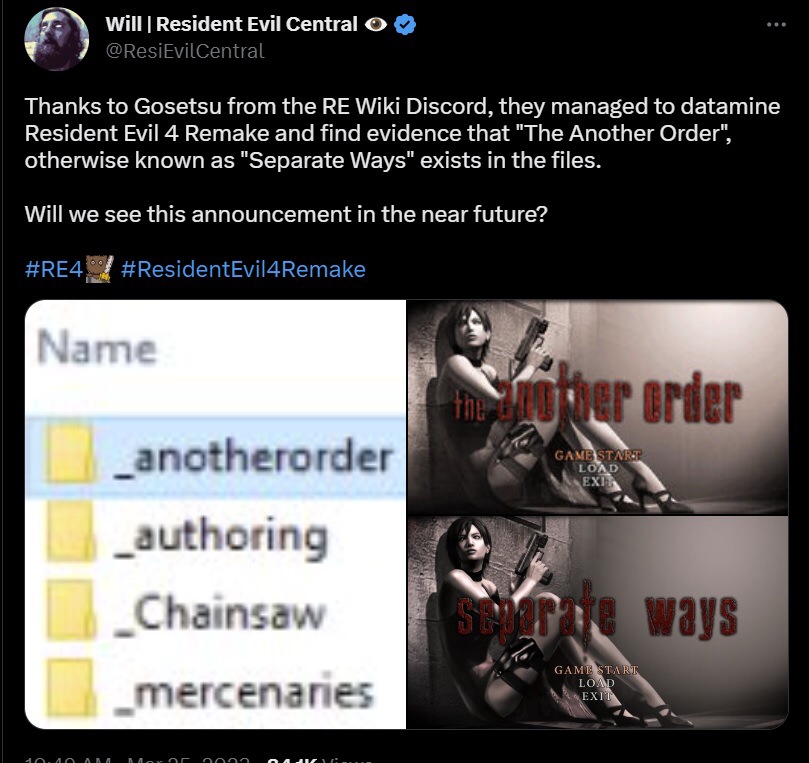Viewport: 809px width, 763px height.
Task: Click the chainsaw emoji after #RE4
Action: click(99, 269)
